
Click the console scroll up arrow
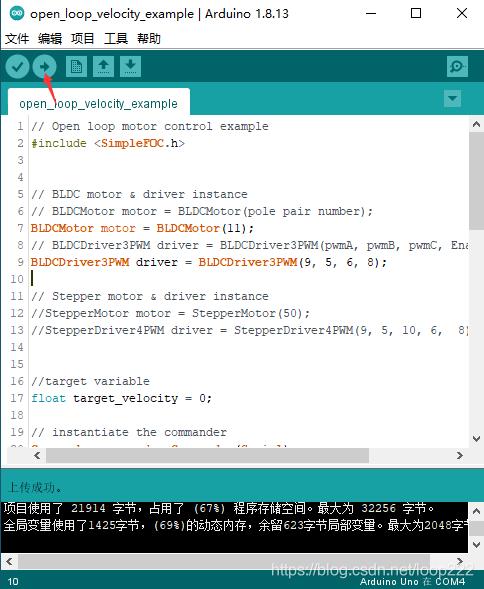pos(476,511)
